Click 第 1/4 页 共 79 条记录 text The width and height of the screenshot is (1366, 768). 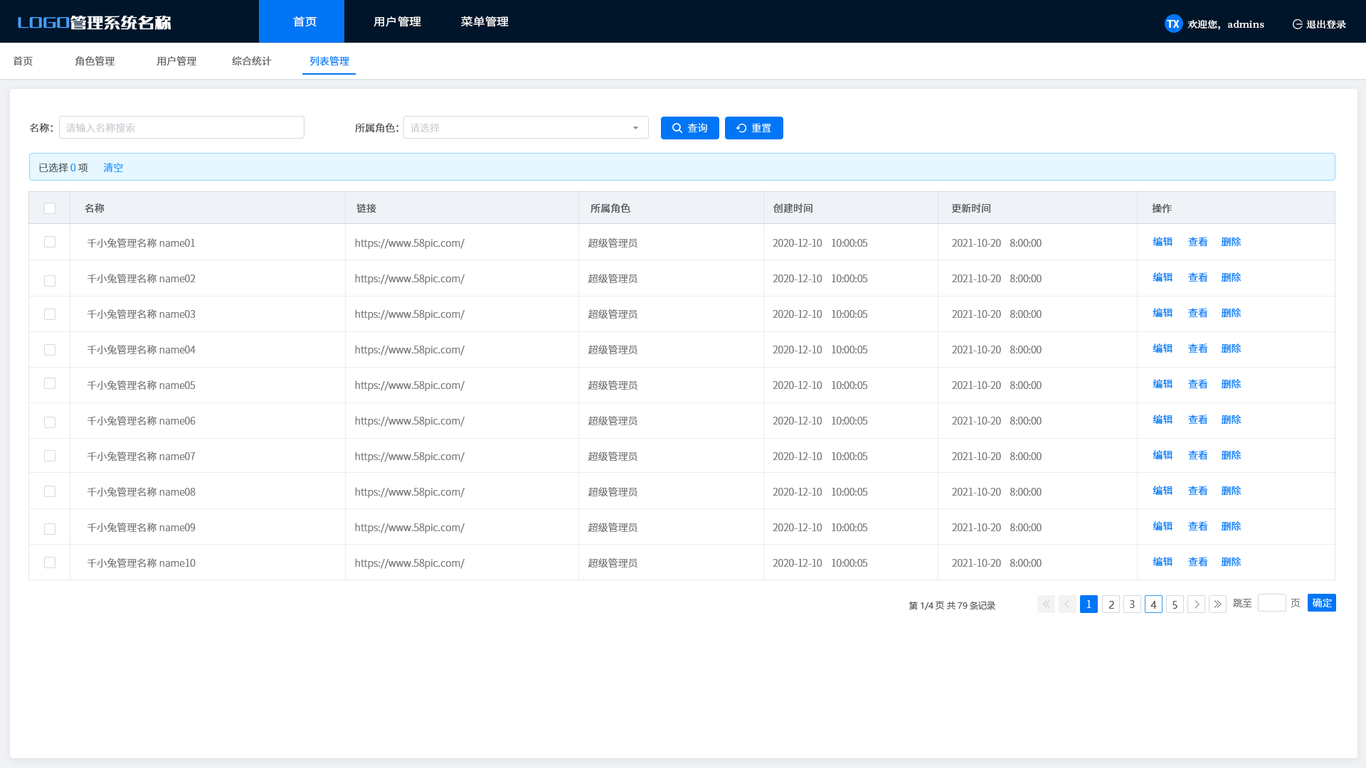click(952, 606)
